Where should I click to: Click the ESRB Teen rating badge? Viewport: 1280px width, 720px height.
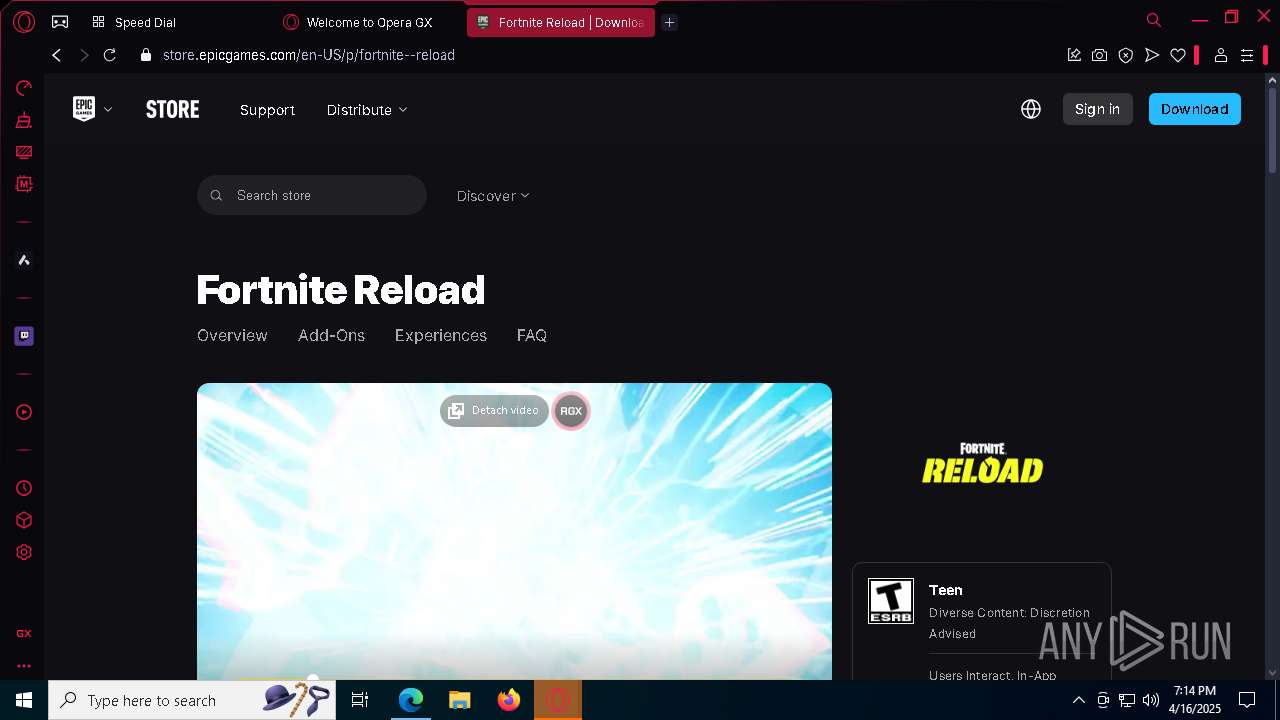pyautogui.click(x=891, y=601)
